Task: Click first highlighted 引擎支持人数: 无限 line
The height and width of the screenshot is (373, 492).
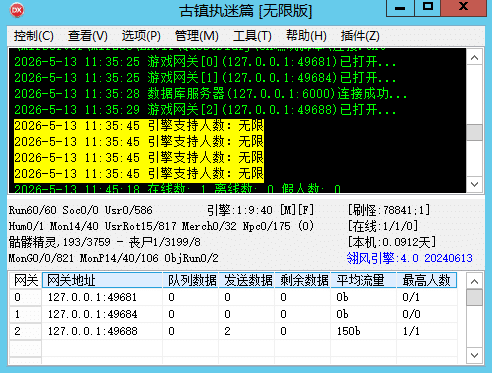Action: tap(139, 126)
